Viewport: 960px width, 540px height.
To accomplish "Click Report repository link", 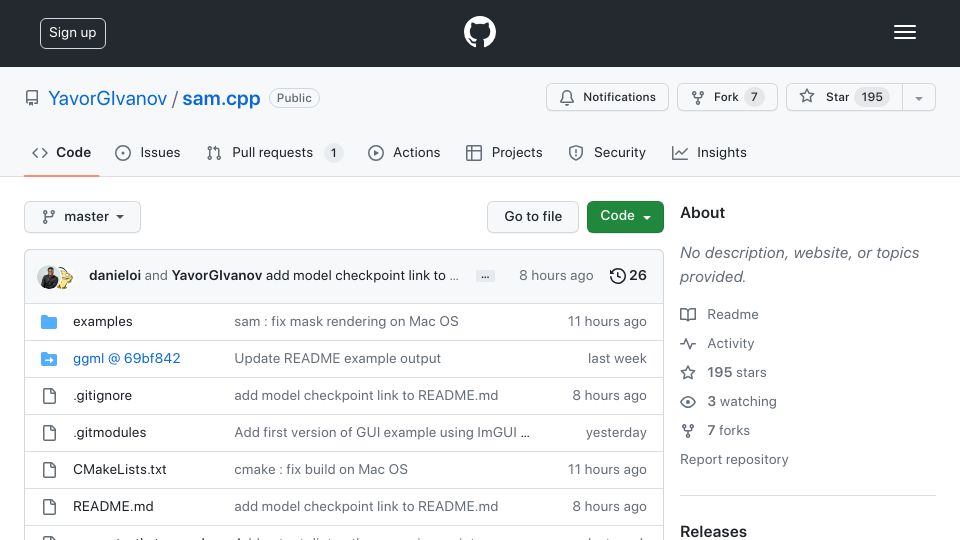I will [x=734, y=459].
